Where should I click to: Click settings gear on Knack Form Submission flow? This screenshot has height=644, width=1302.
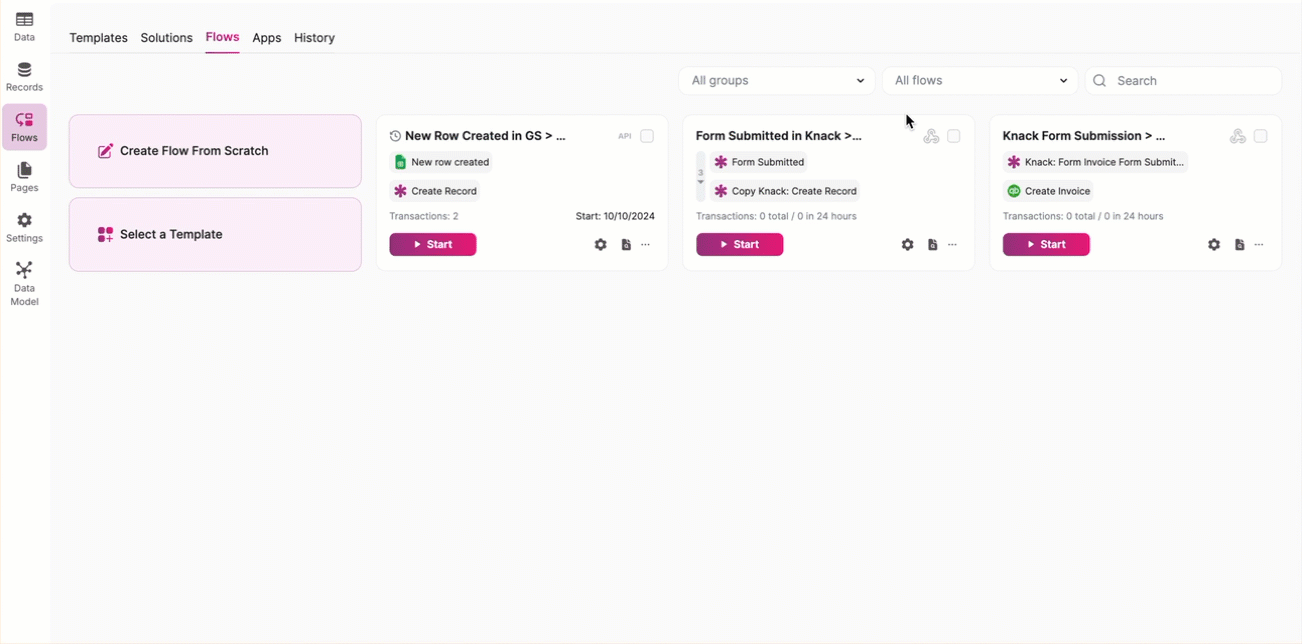(x=1213, y=245)
